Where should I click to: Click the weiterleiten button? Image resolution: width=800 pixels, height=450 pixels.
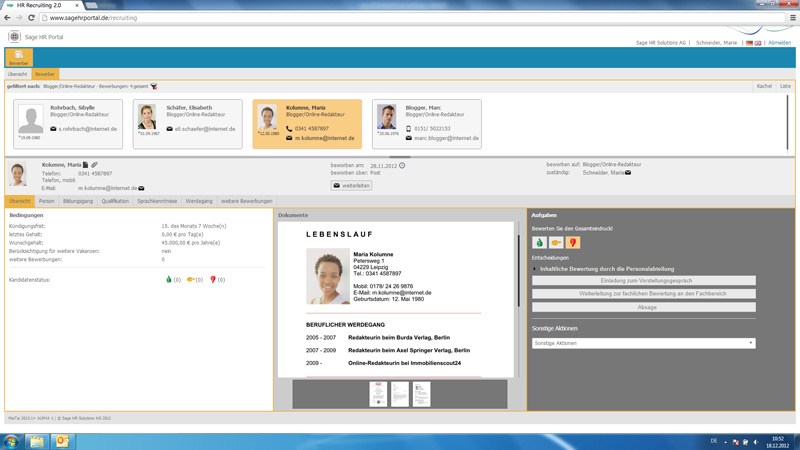(351, 185)
